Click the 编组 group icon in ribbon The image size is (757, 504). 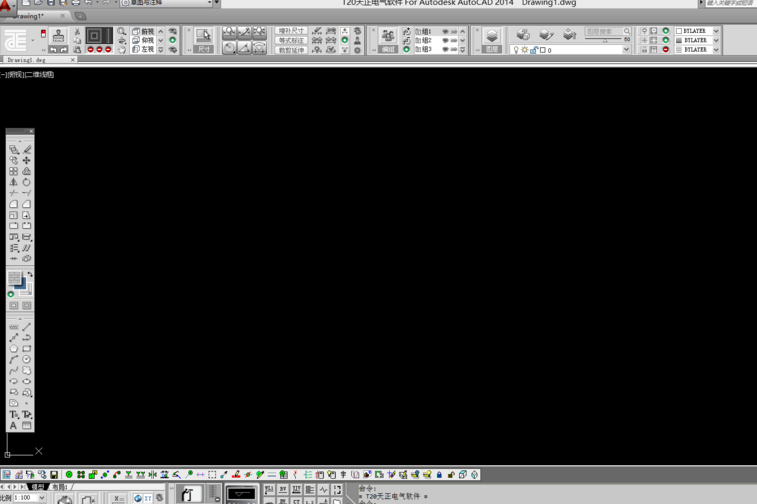point(388,38)
